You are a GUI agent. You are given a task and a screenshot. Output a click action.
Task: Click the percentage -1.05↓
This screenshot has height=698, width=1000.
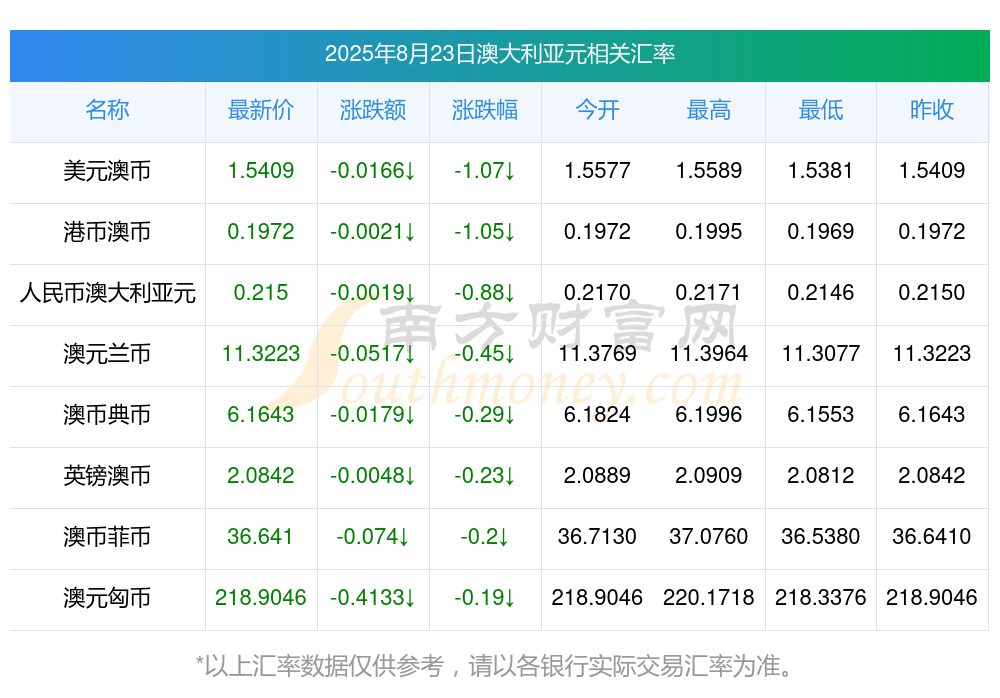click(485, 232)
